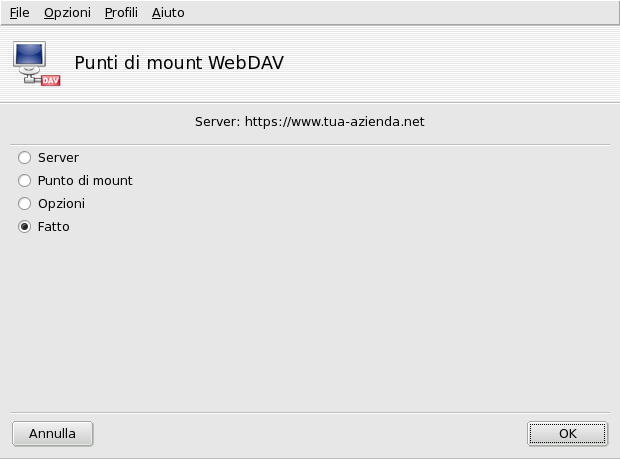620x460 pixels.
Task: Open the Profili menu
Action: [x=121, y=13]
